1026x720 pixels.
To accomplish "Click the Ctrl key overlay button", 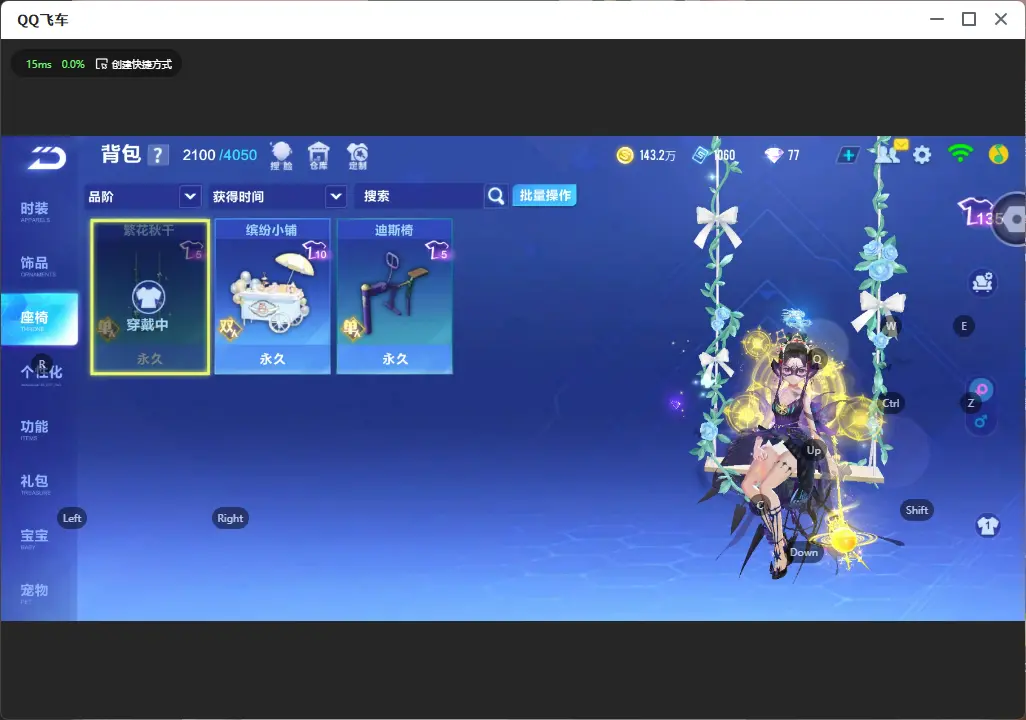I will point(891,403).
